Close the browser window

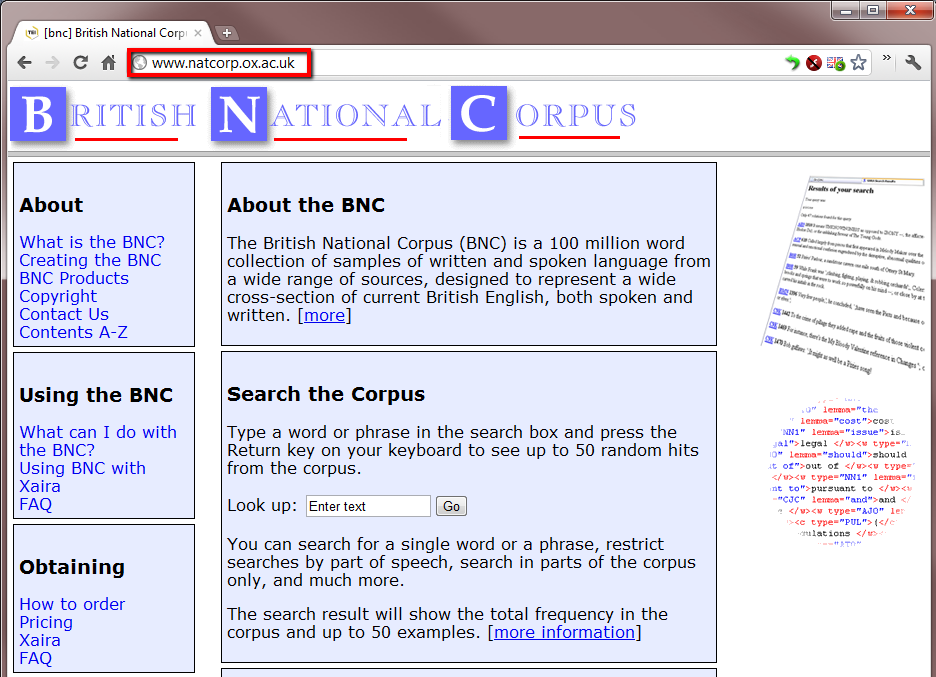click(910, 10)
